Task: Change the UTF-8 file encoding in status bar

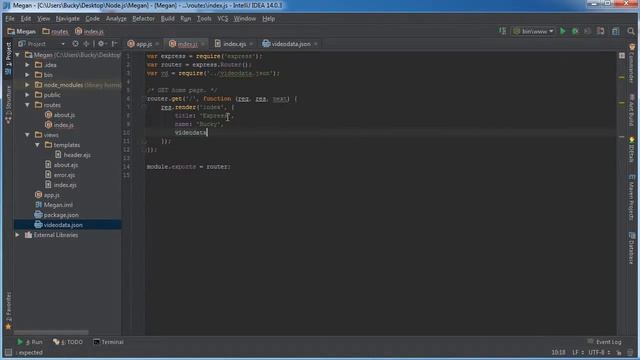Action: tap(599, 352)
